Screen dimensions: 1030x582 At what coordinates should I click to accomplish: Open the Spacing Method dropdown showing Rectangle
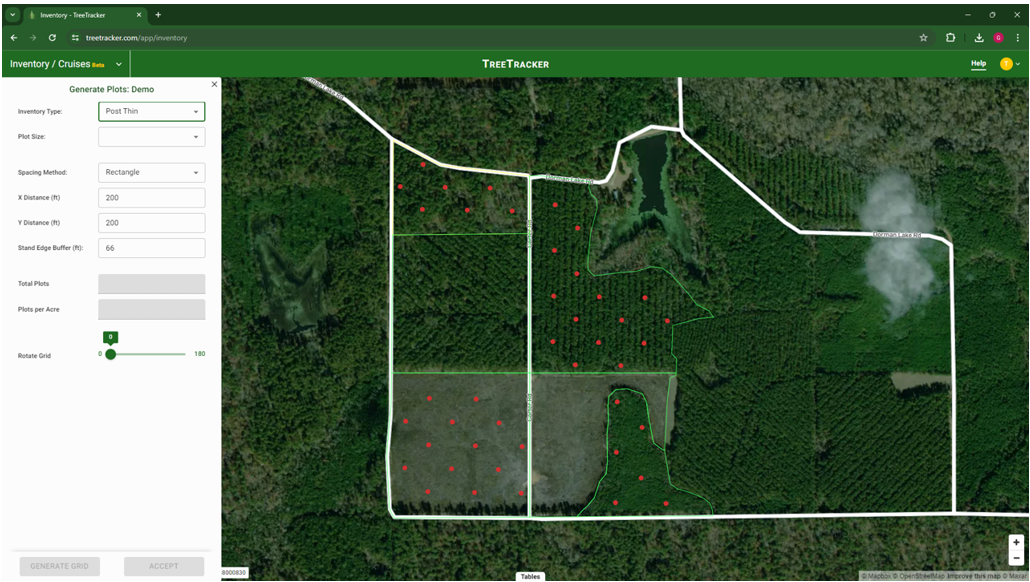(150, 172)
